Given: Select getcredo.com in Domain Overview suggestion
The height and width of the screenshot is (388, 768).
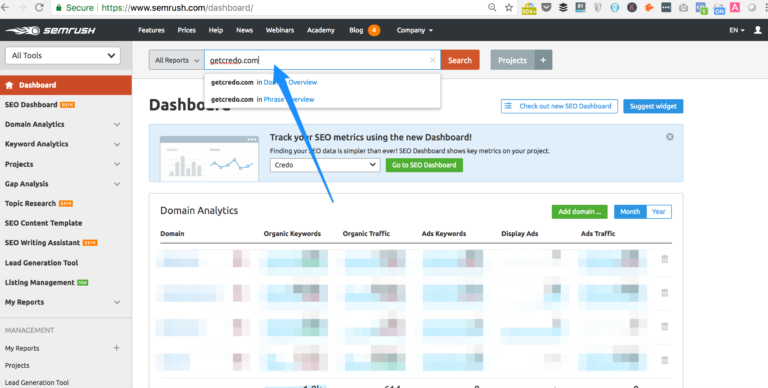Looking at the screenshot, I should [x=264, y=82].
